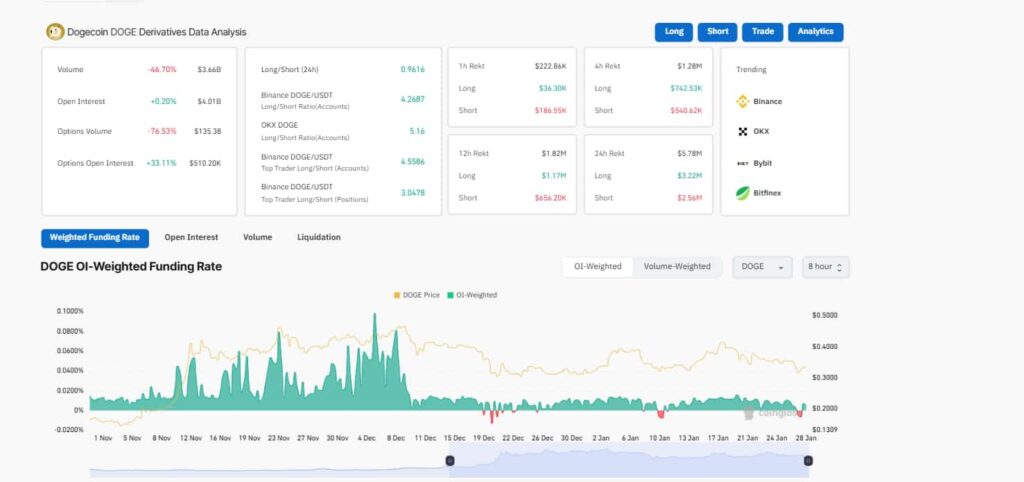The width and height of the screenshot is (1024, 482).
Task: Click the Dogecoin logo icon
Action: point(55,32)
